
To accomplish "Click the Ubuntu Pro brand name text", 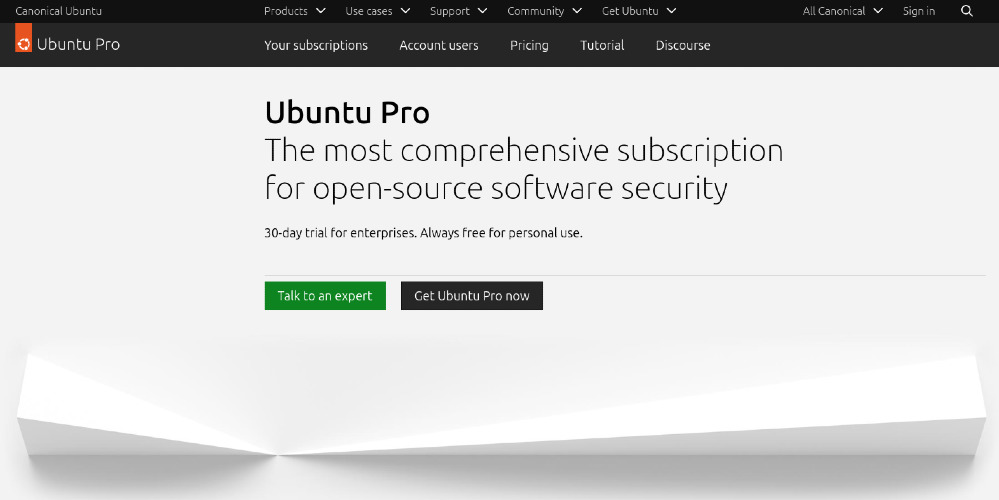I will (78, 44).
